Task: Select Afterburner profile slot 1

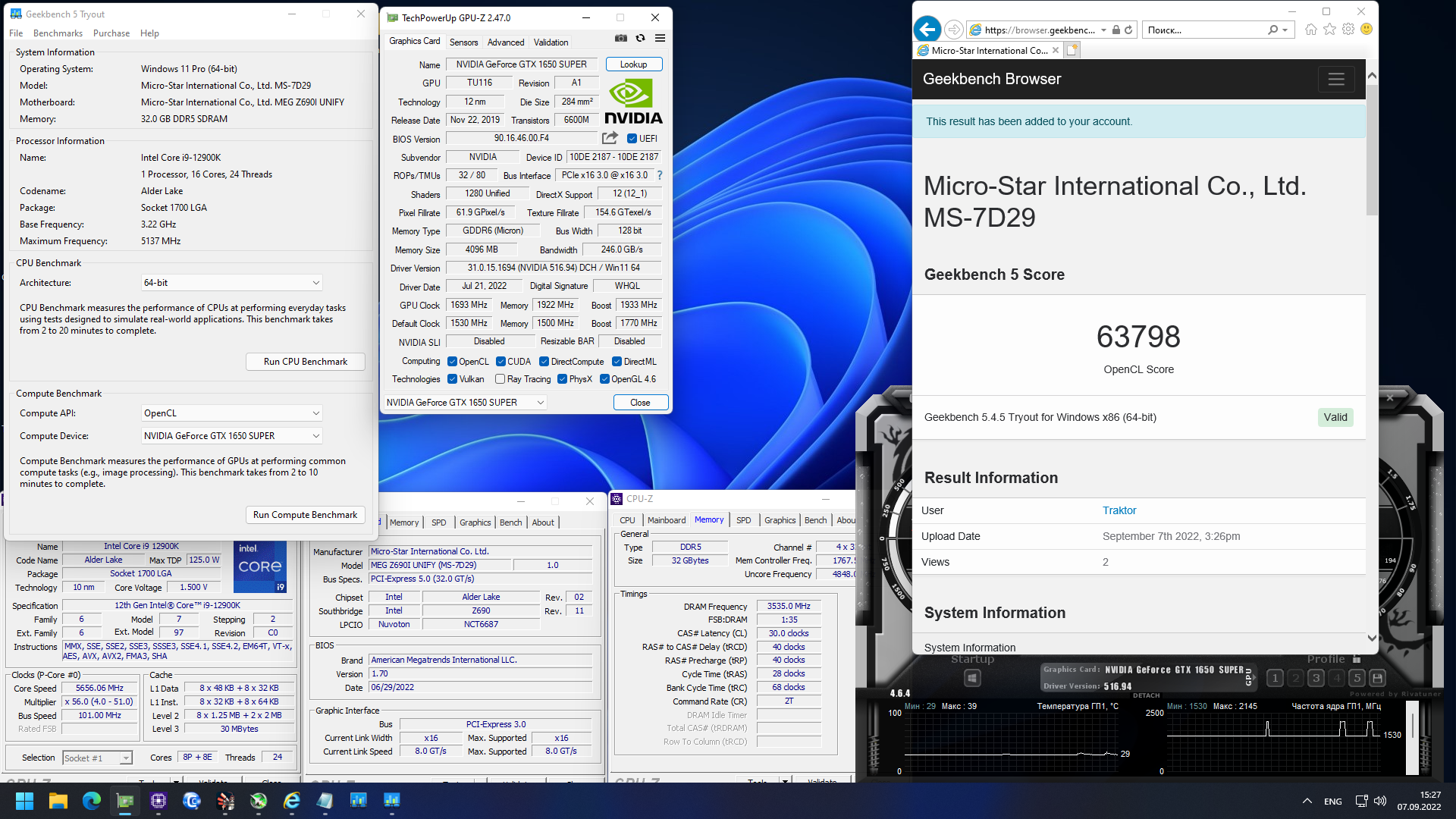Action: [x=1275, y=678]
